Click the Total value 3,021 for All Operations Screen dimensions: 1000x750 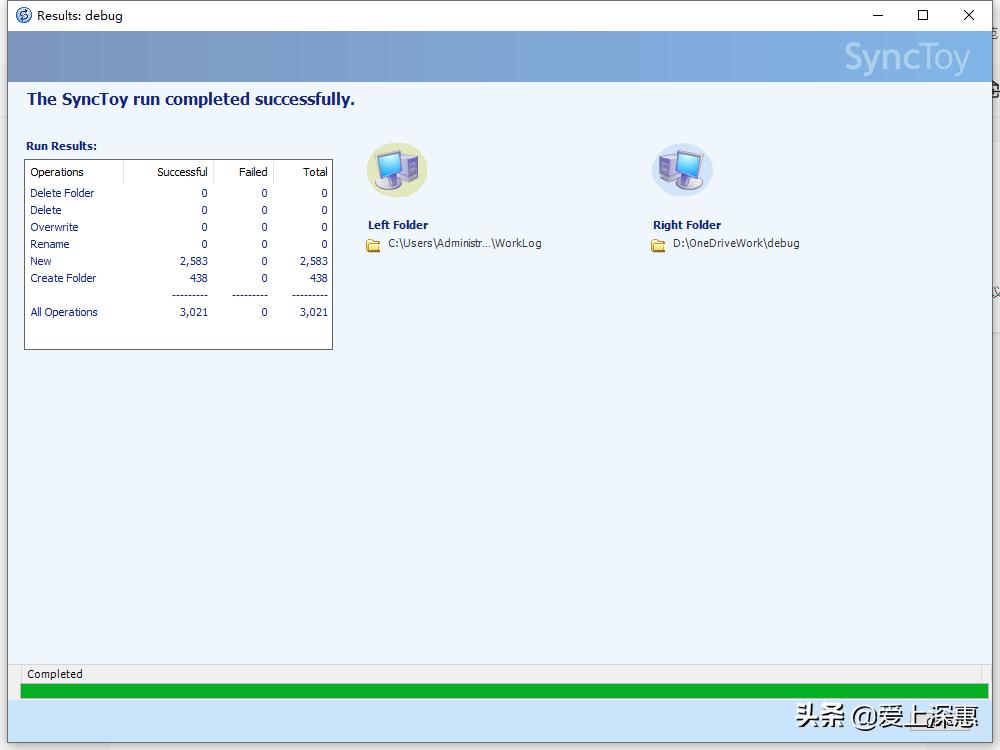pyautogui.click(x=314, y=312)
